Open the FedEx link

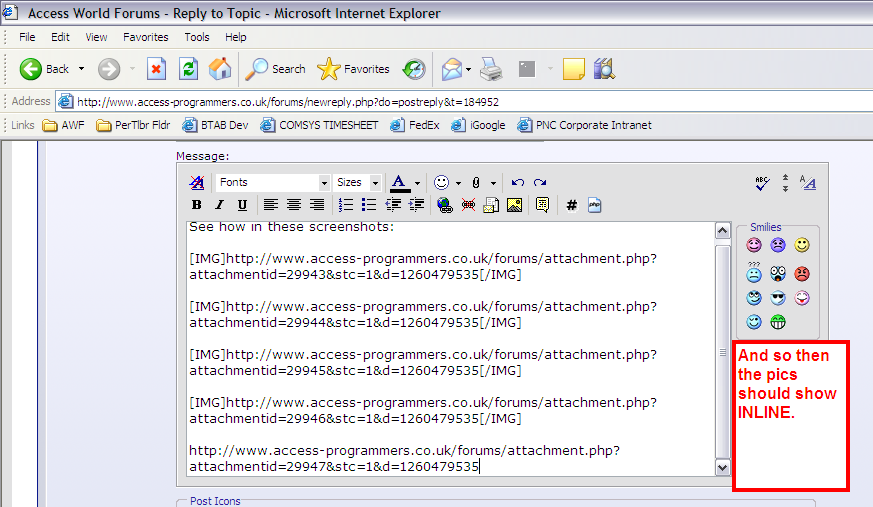click(415, 125)
